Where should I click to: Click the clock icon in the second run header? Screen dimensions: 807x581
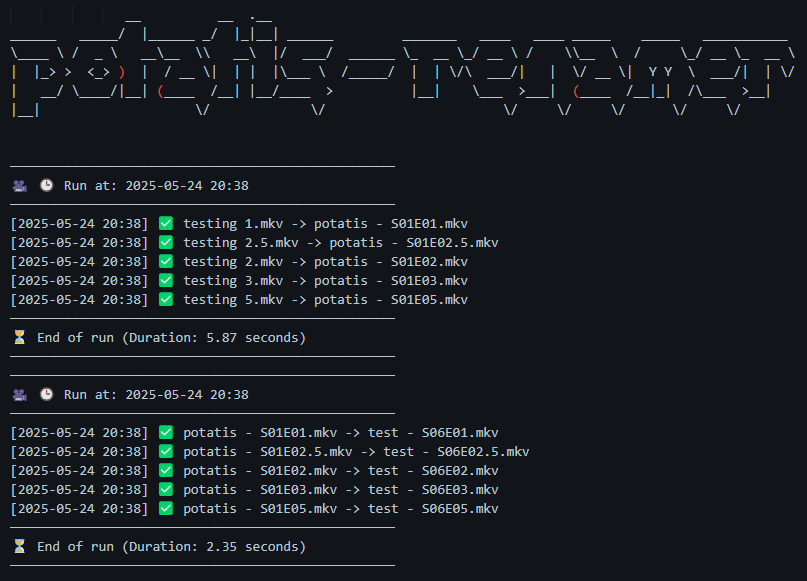point(46,394)
